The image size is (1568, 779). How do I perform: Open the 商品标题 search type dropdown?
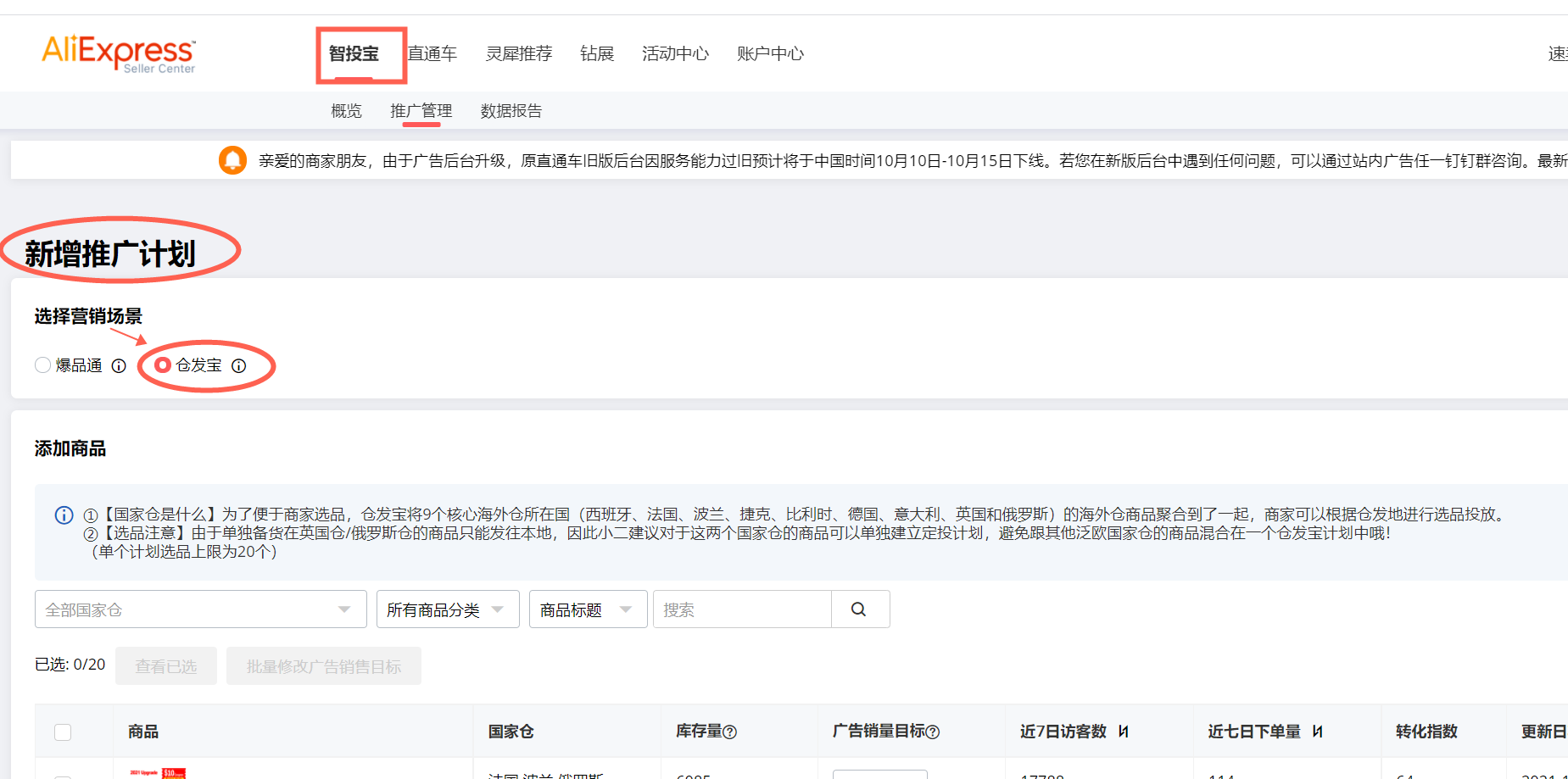pyautogui.click(x=588, y=609)
